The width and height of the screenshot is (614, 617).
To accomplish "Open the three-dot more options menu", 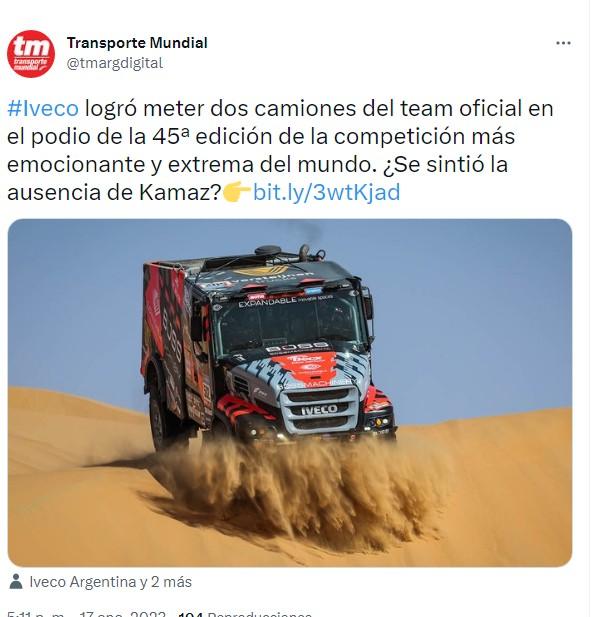I will [x=563, y=43].
